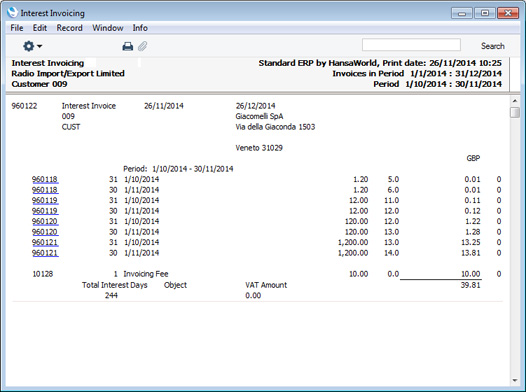The height and width of the screenshot is (392, 526).
Task: Open the Info menu
Action: pos(140,28)
